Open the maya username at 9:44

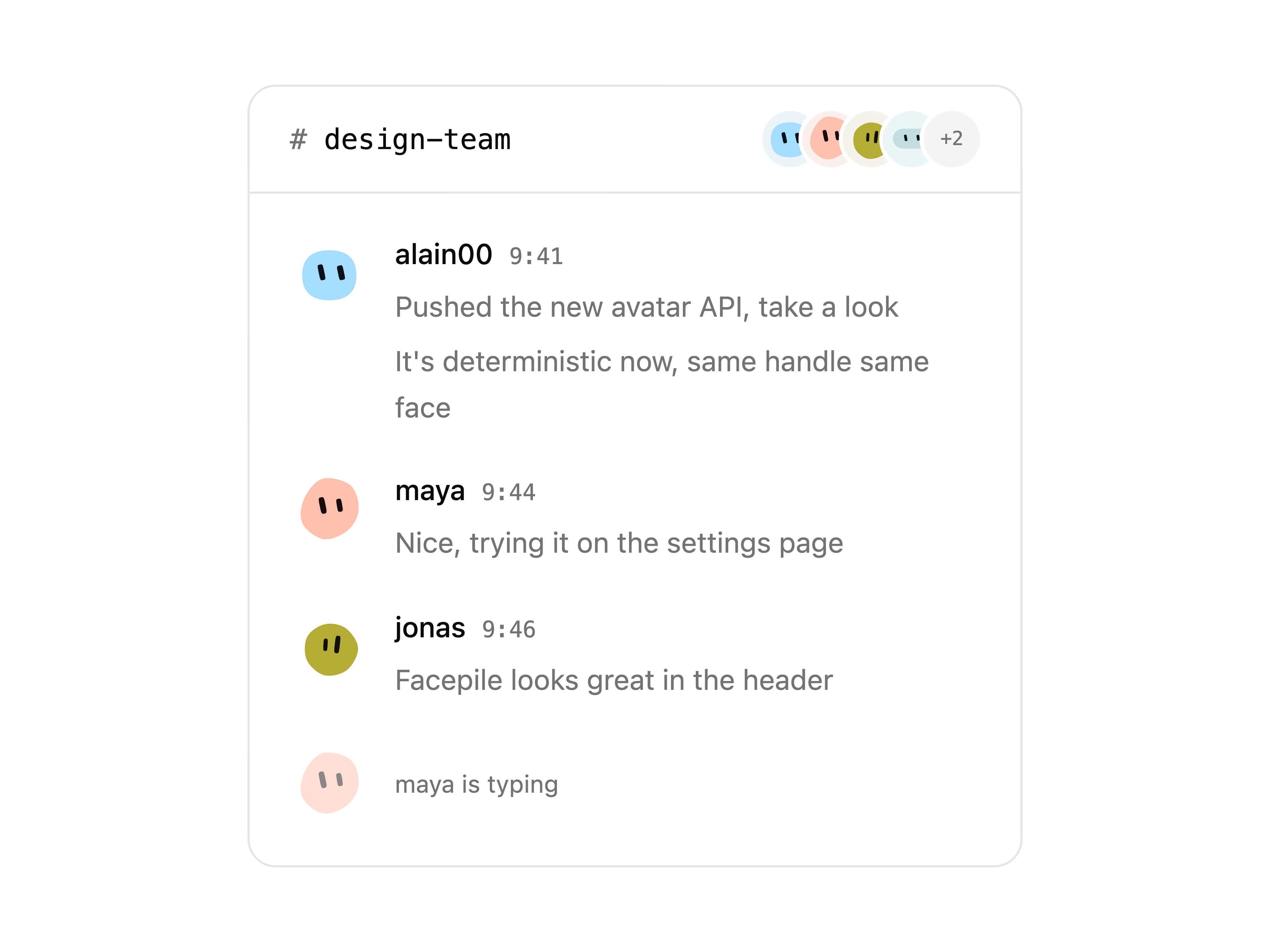pos(430,492)
